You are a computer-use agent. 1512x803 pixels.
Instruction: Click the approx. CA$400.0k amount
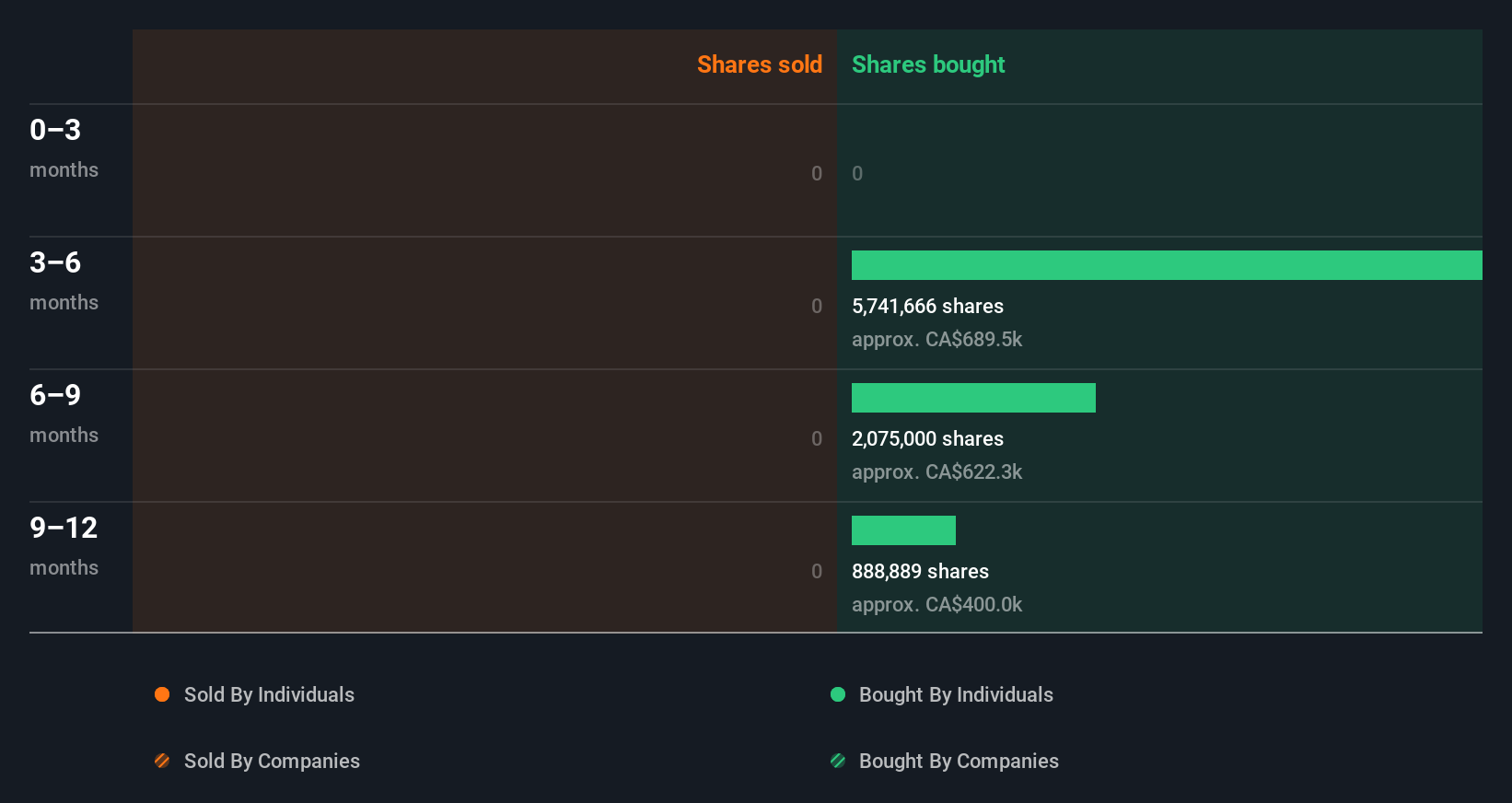tap(936, 604)
